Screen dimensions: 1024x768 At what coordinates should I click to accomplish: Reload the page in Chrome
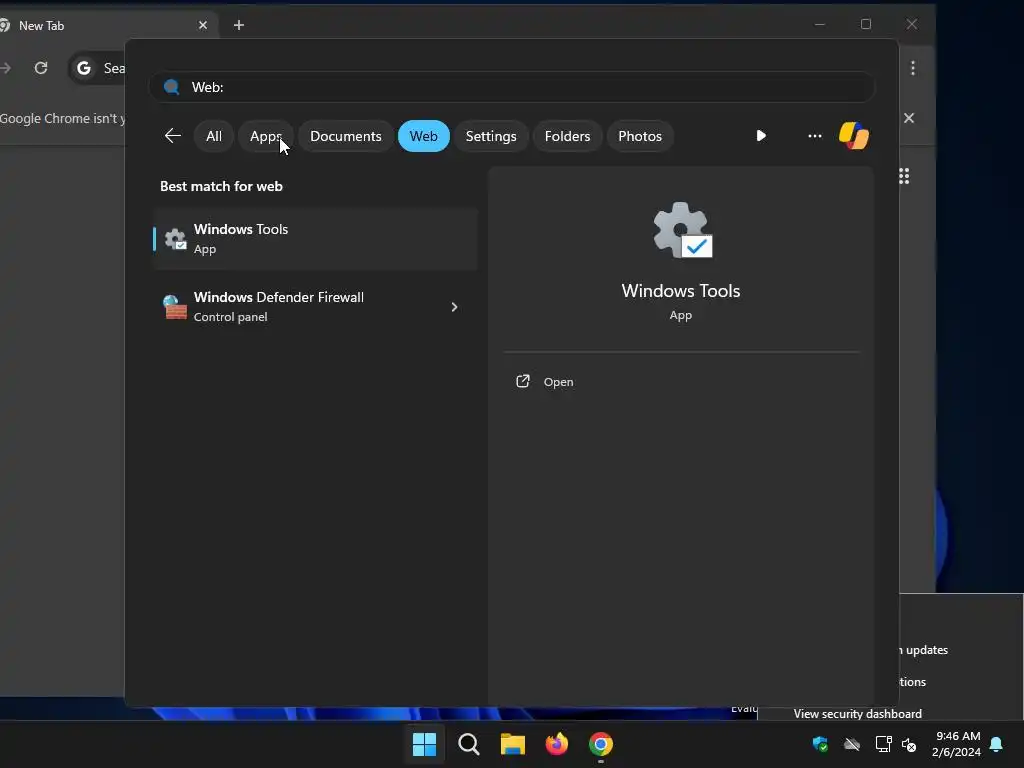tap(41, 68)
